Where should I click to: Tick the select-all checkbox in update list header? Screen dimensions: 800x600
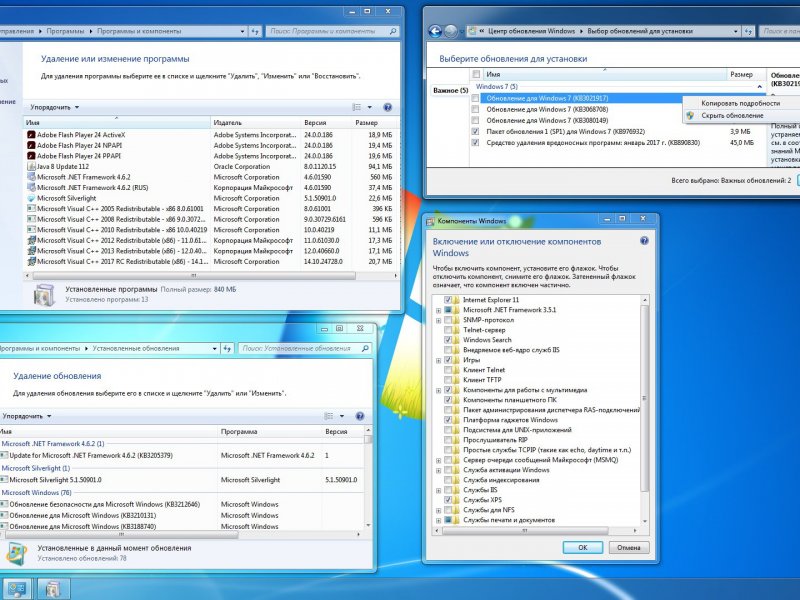pyautogui.click(x=476, y=74)
